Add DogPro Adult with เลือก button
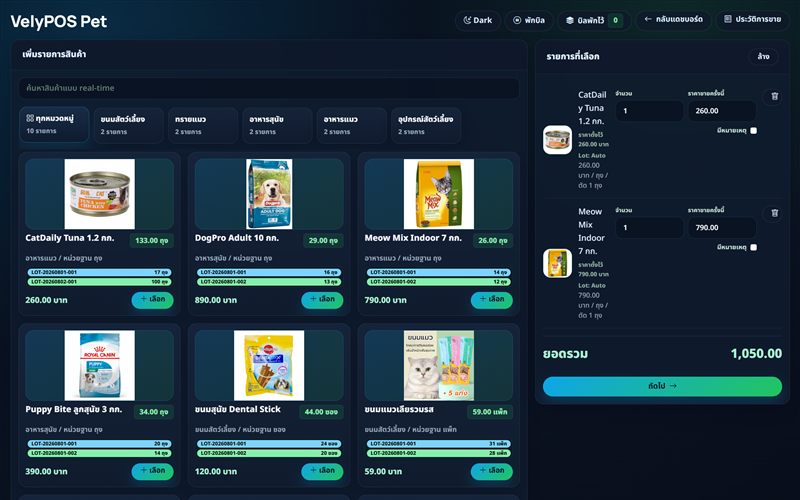800x500 pixels. tap(322, 300)
